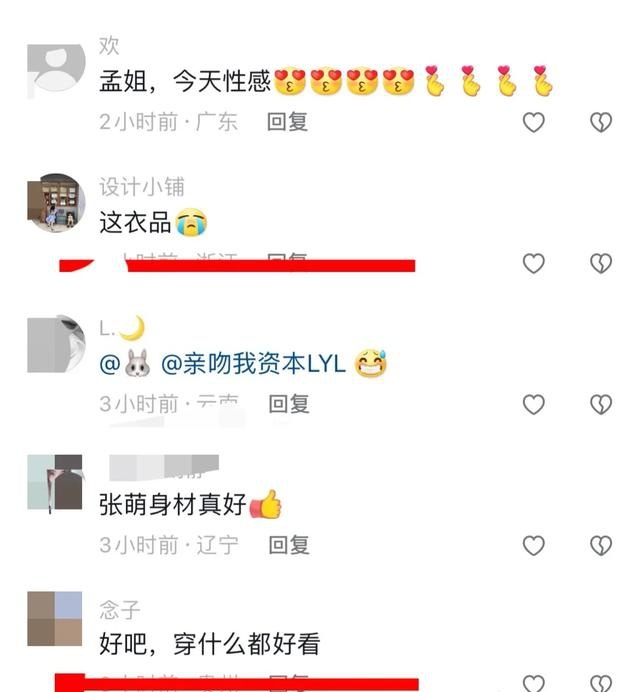Dislike the comment posted by L.
The height and width of the screenshot is (692, 640).
pos(601,404)
